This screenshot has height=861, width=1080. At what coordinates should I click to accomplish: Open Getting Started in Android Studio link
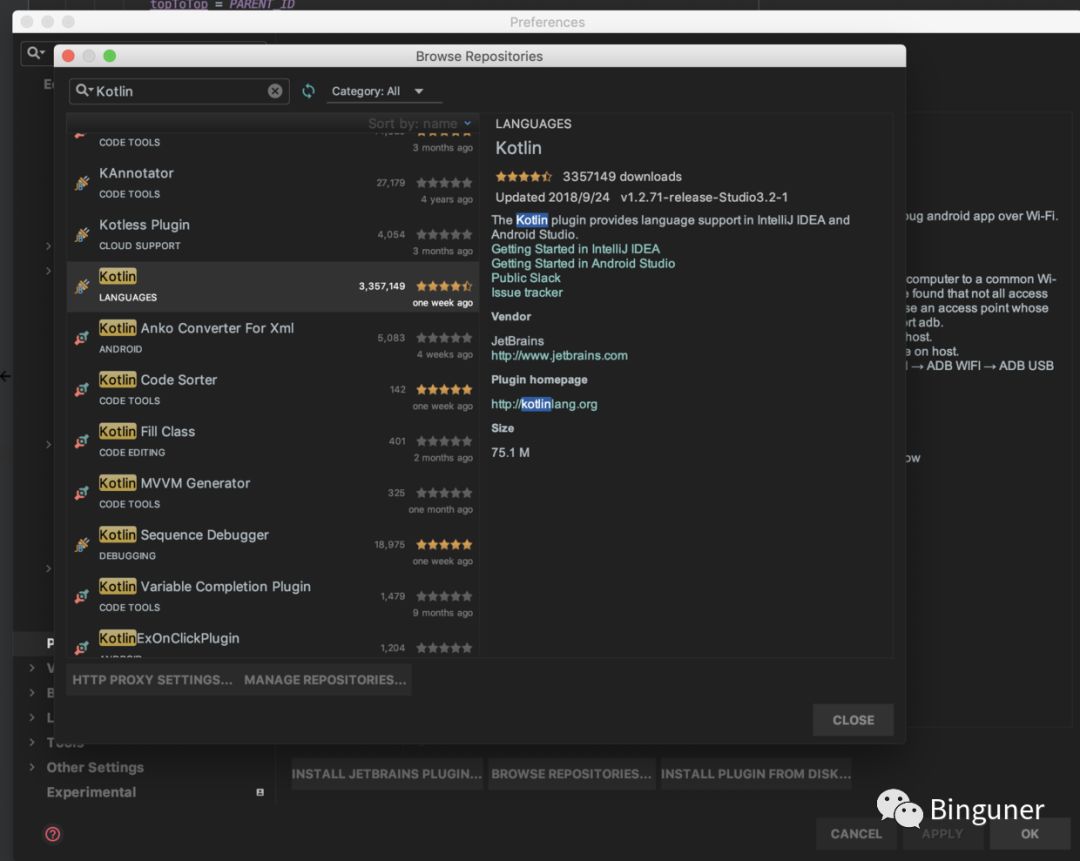[583, 263]
